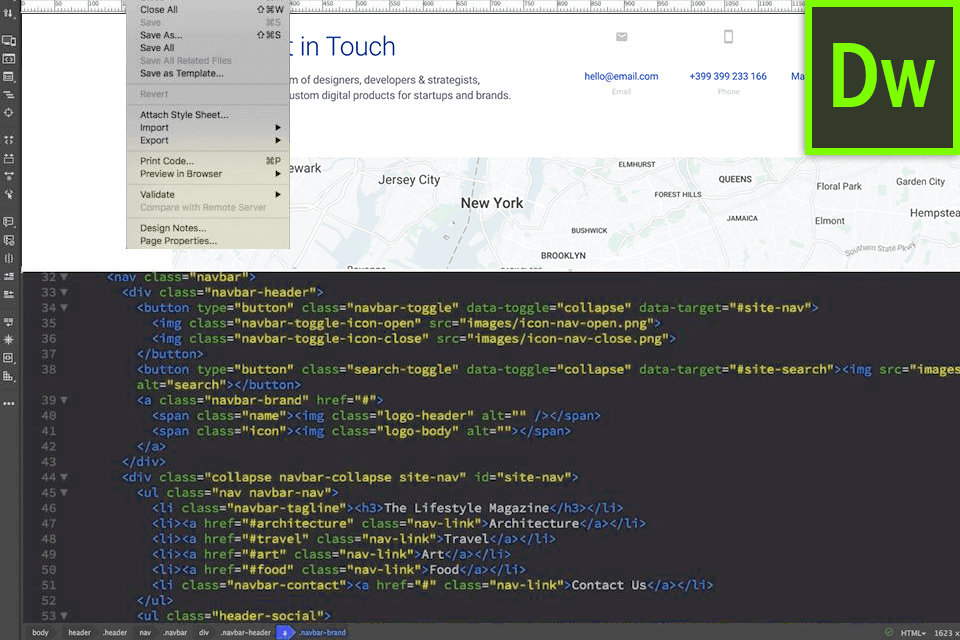Click the green status check icon in the status bar
The image size is (960, 640).
click(889, 632)
